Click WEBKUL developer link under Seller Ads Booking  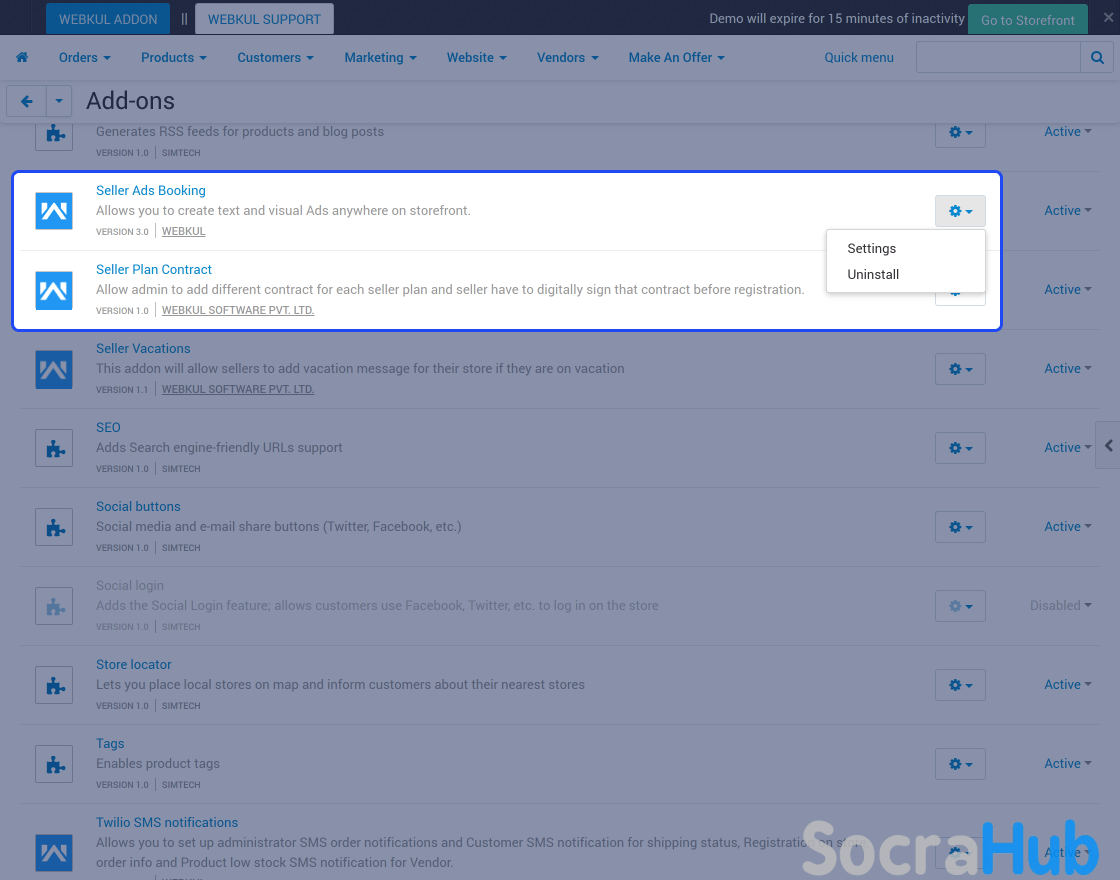184,231
